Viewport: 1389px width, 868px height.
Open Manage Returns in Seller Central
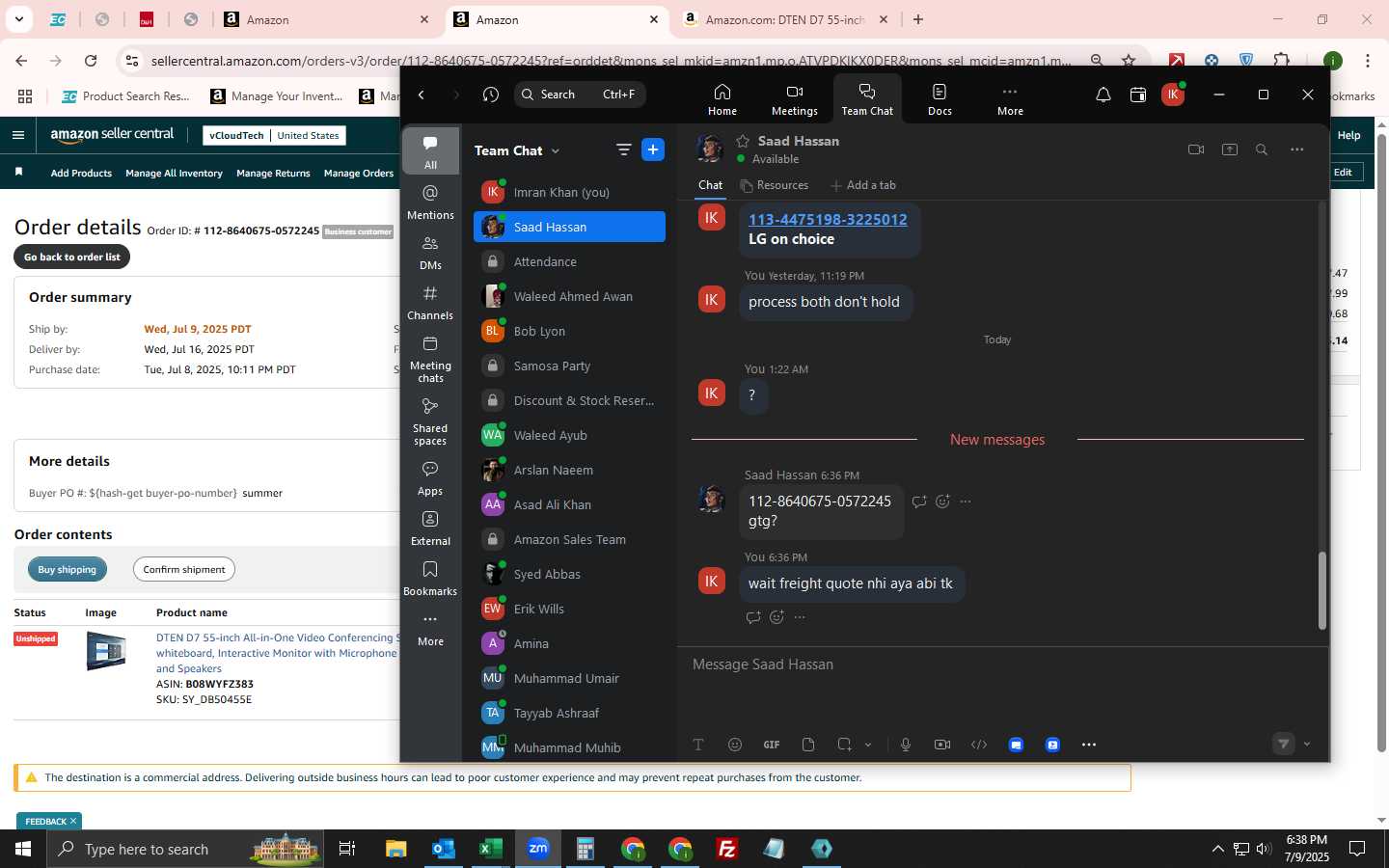tap(273, 173)
